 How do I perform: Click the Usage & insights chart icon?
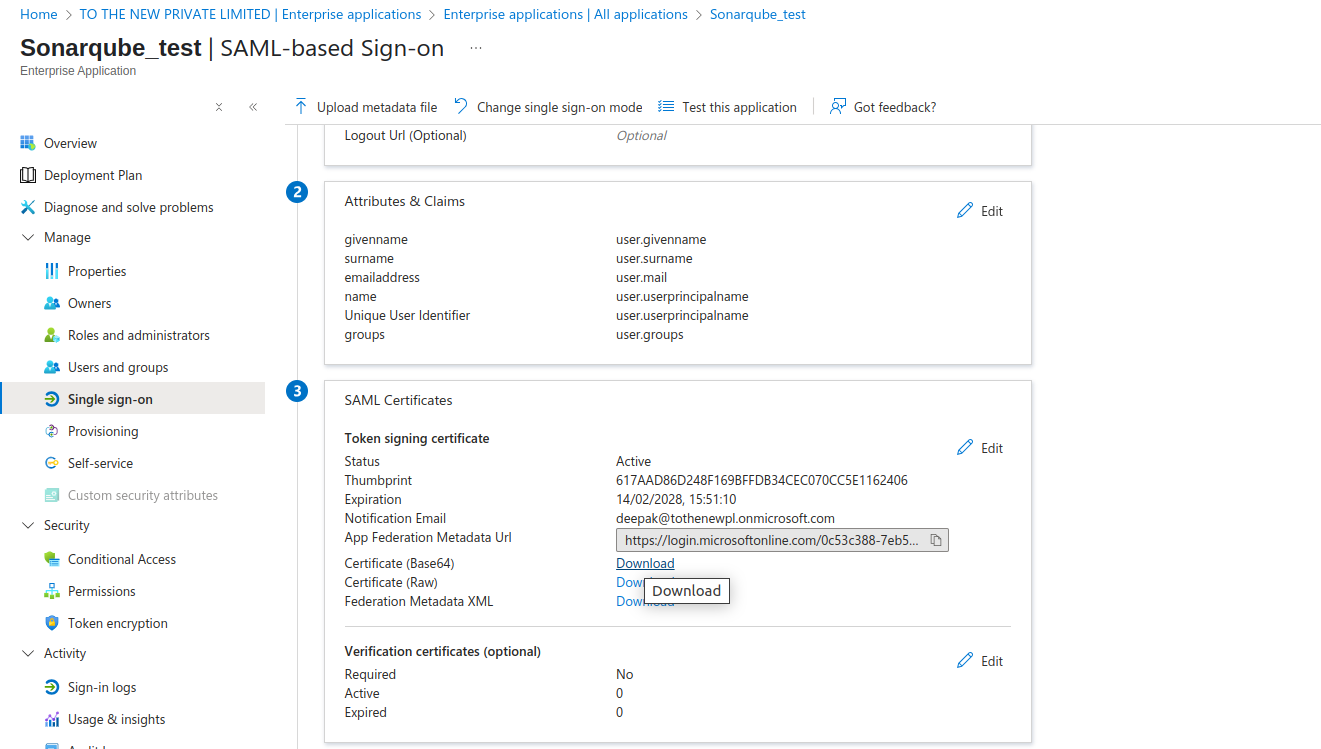click(52, 719)
